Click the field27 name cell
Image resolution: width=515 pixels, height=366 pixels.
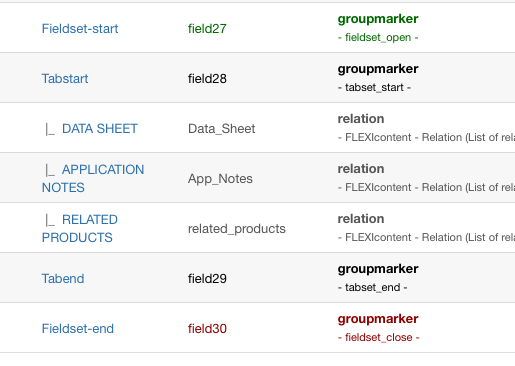point(207,29)
